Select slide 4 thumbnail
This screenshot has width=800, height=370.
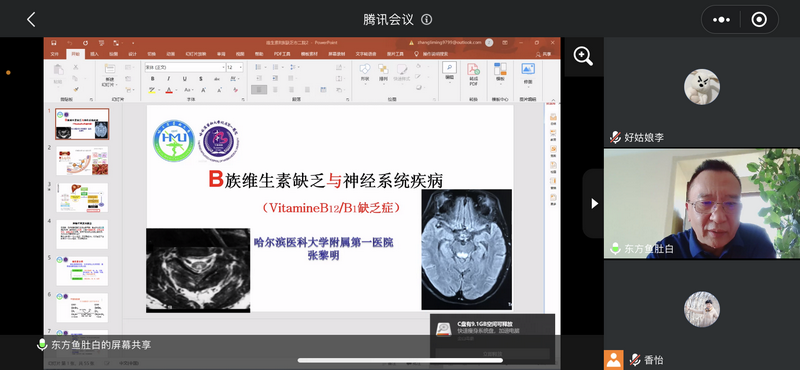pos(82,234)
